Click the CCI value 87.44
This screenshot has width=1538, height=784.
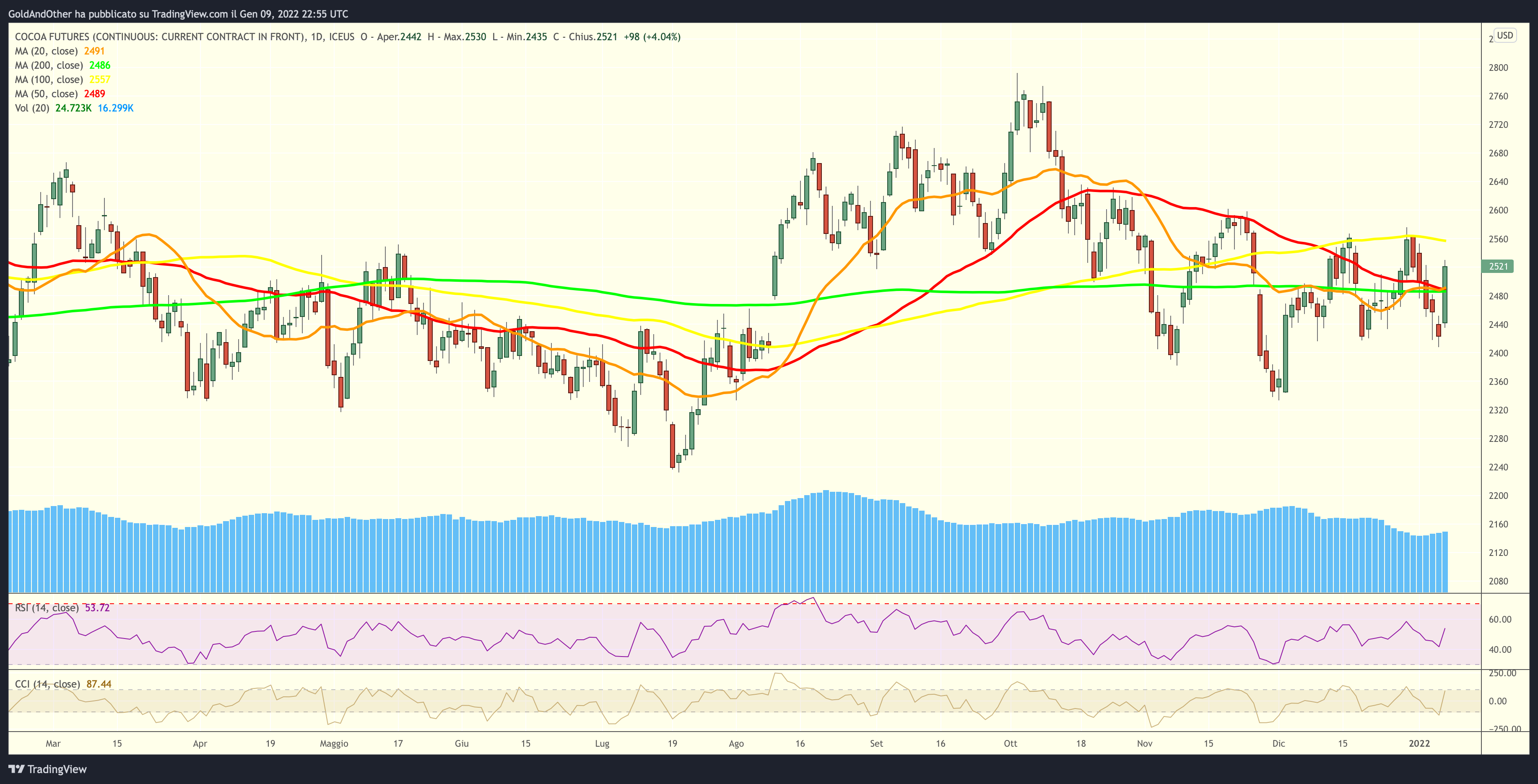pos(99,684)
